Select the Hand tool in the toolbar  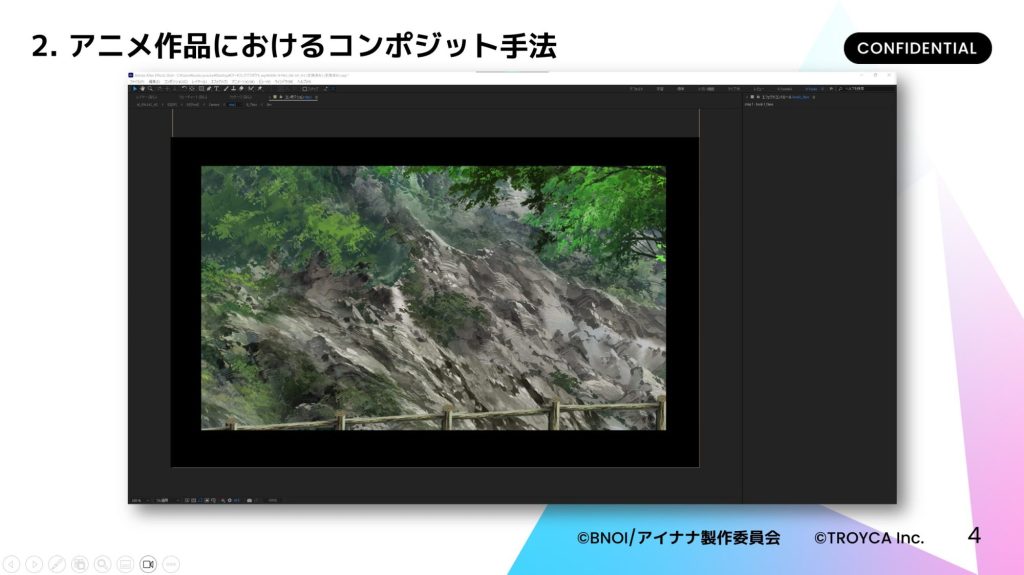coord(142,89)
